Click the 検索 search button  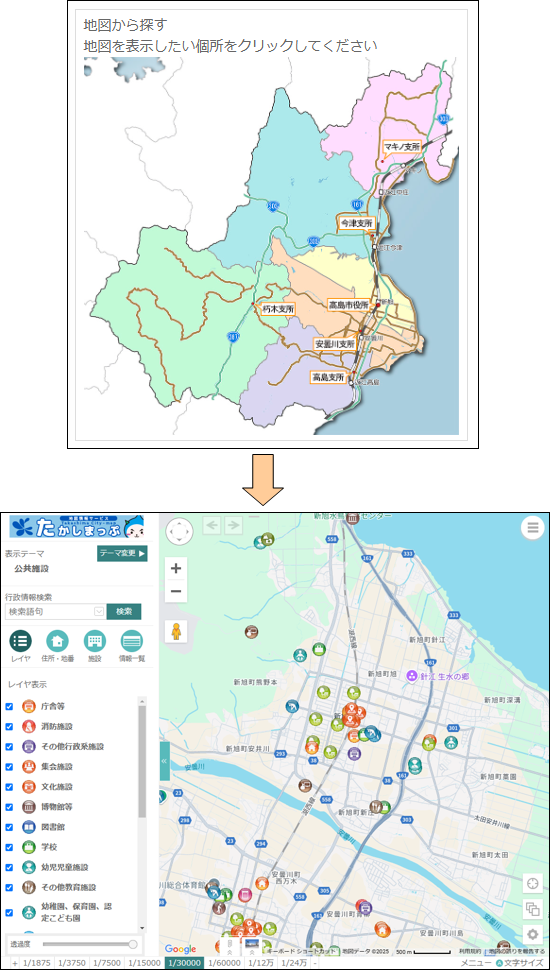(x=124, y=611)
